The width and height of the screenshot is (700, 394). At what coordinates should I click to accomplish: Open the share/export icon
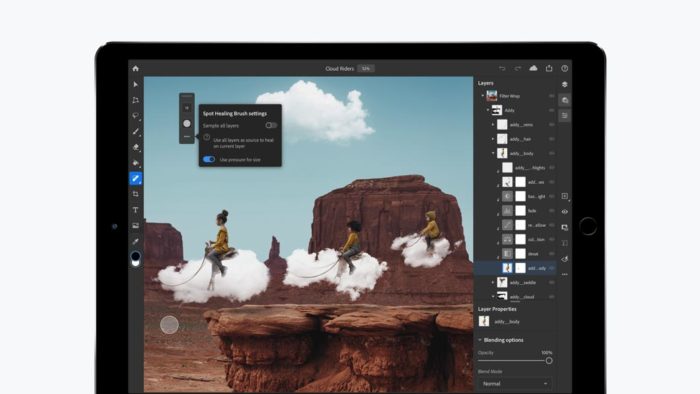(549, 68)
